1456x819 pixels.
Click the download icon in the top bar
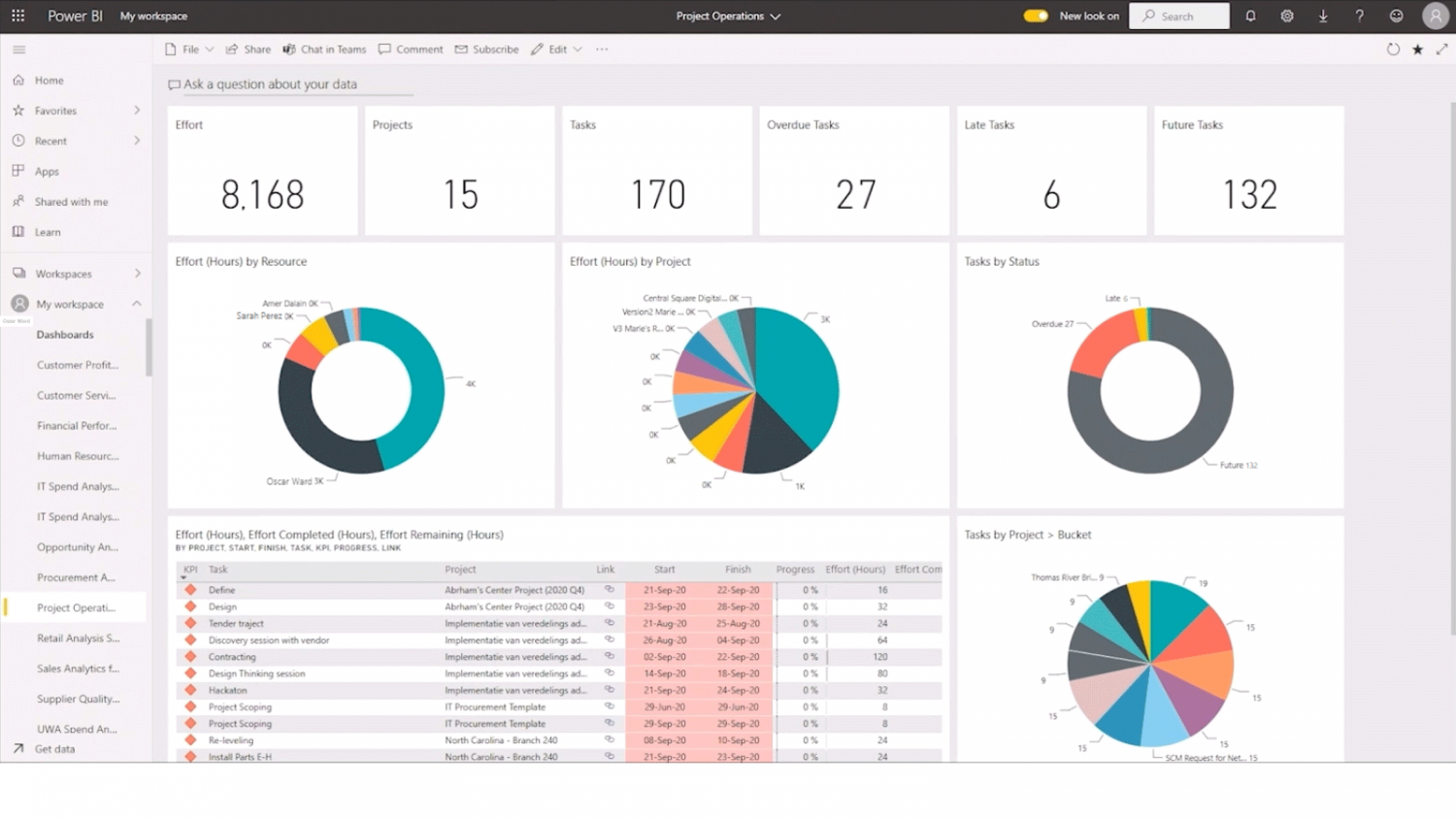[x=1323, y=16]
